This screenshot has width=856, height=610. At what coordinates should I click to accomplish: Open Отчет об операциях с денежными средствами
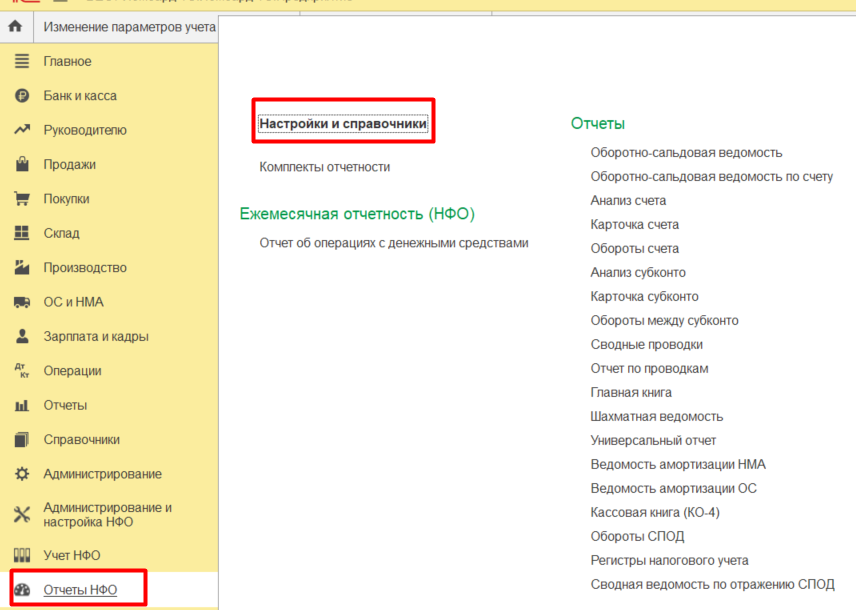(x=393, y=243)
